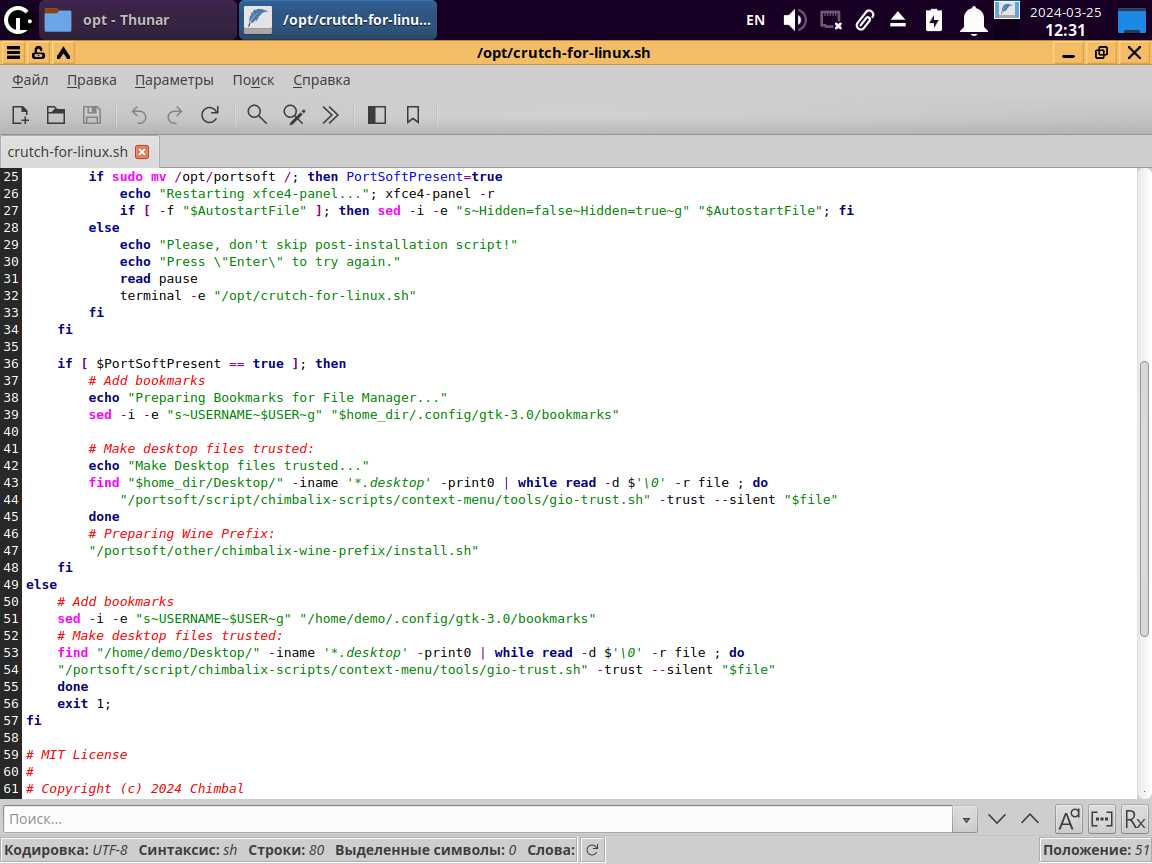The height and width of the screenshot is (864, 1152).
Task: Click the jump-to double chevron icon
Action: [331, 115]
